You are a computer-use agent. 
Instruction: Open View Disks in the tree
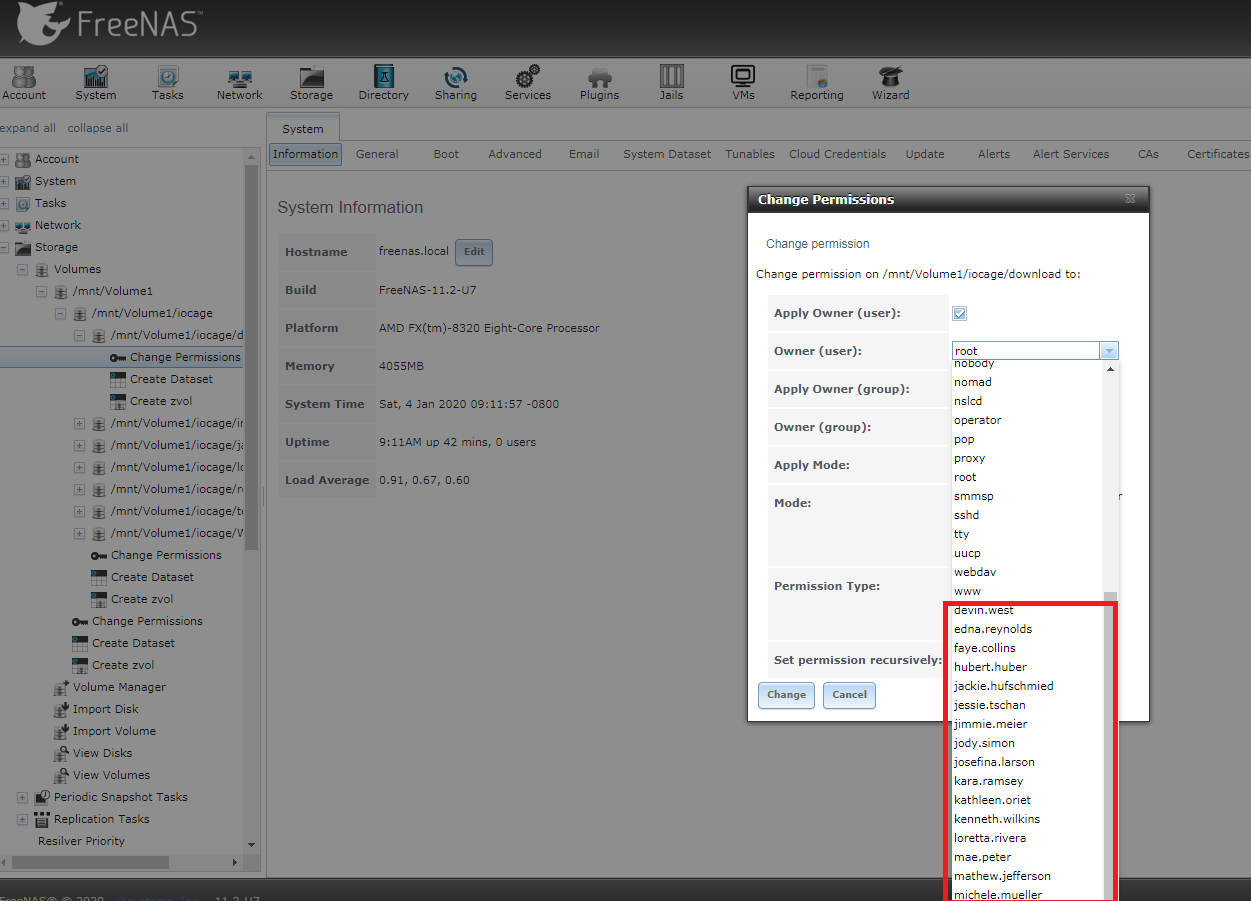click(102, 753)
